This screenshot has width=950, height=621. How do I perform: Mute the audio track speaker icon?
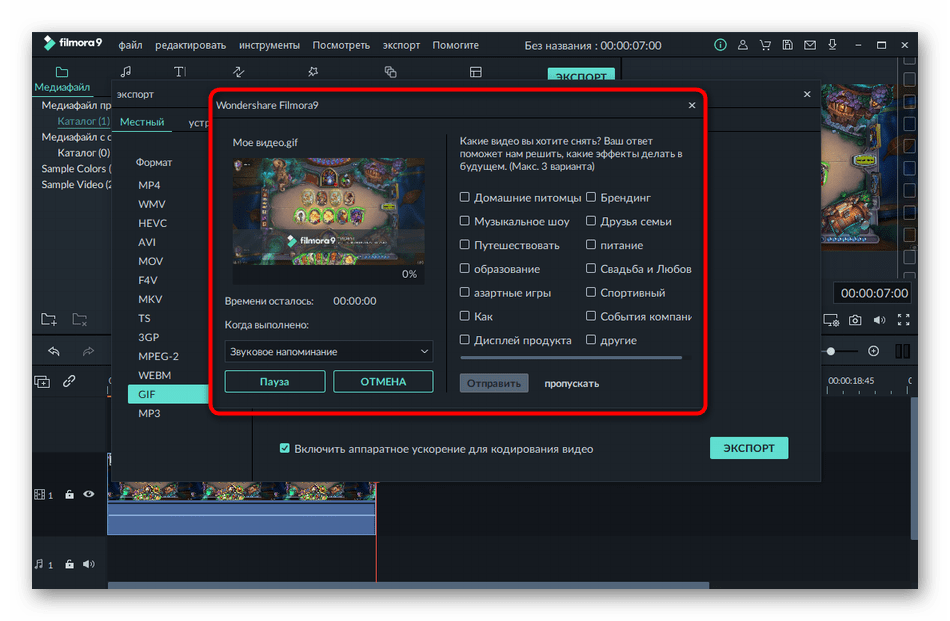(x=88, y=564)
